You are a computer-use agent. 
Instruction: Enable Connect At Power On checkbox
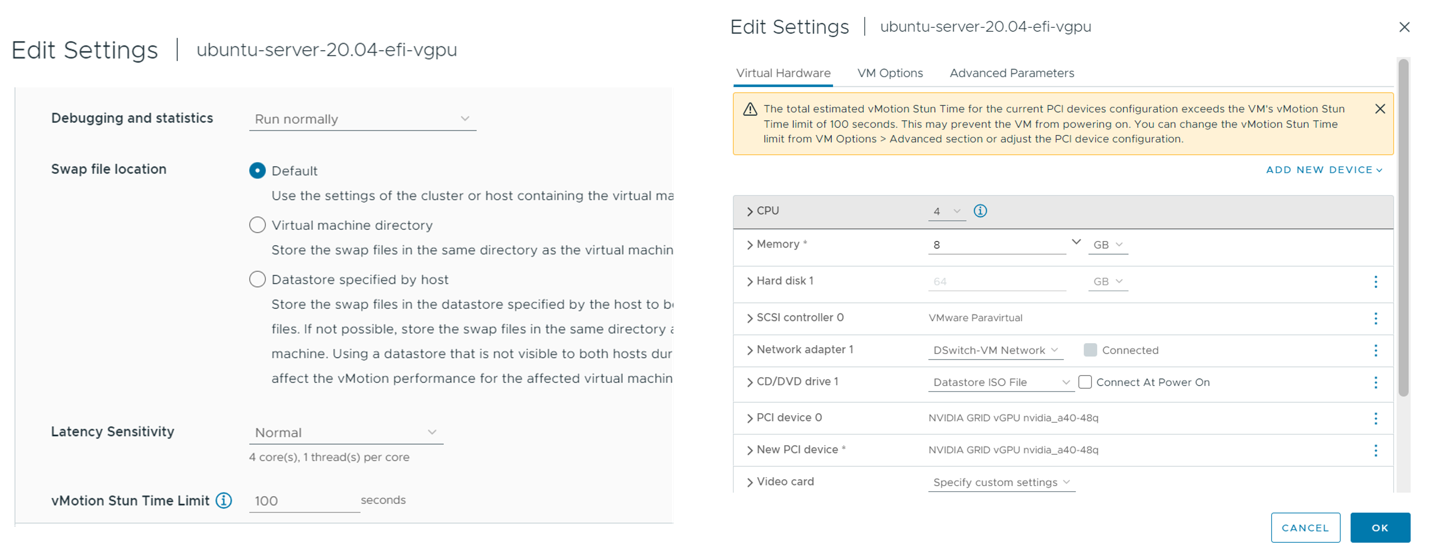pyautogui.click(x=1085, y=382)
